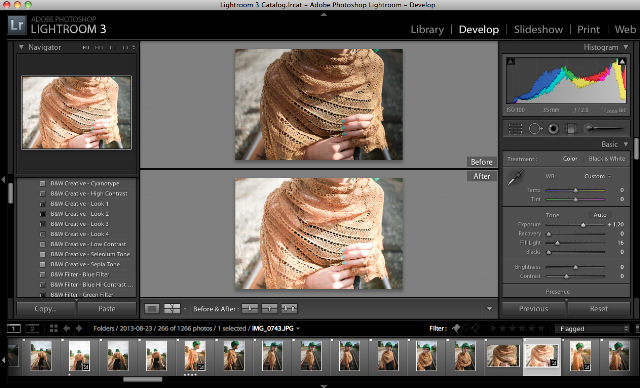Image resolution: width=640 pixels, height=388 pixels.
Task: Copy Before settings to After
Action: [249, 309]
